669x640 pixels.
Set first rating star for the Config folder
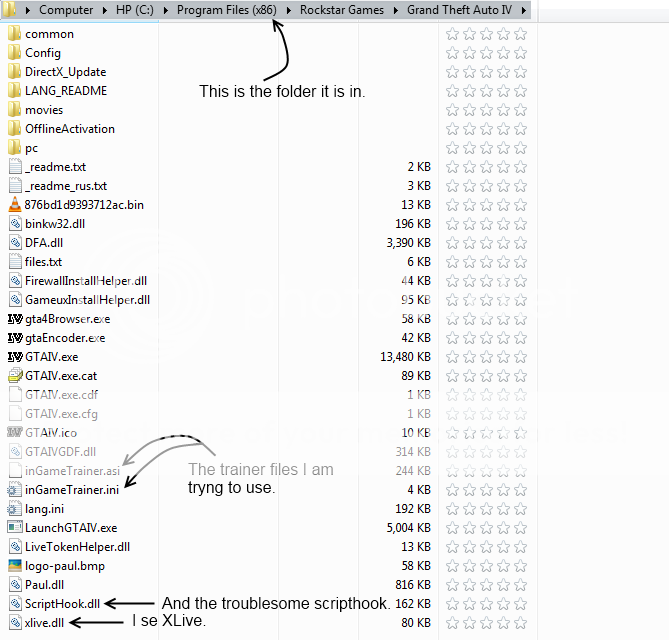[452, 53]
